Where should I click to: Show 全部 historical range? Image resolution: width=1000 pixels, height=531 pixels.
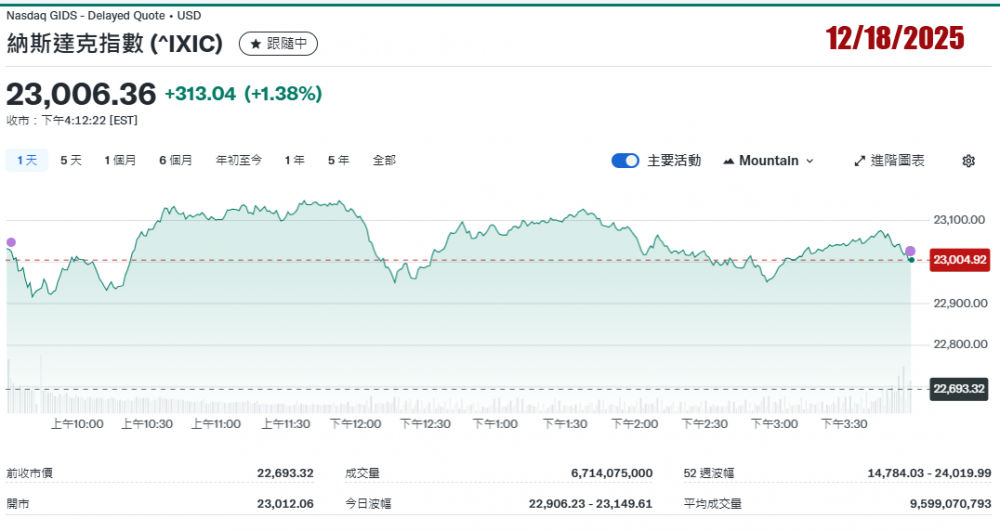click(x=384, y=160)
